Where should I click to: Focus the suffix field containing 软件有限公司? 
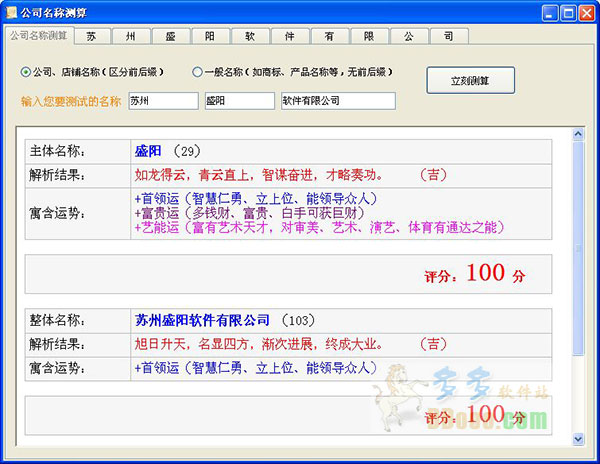click(x=338, y=101)
